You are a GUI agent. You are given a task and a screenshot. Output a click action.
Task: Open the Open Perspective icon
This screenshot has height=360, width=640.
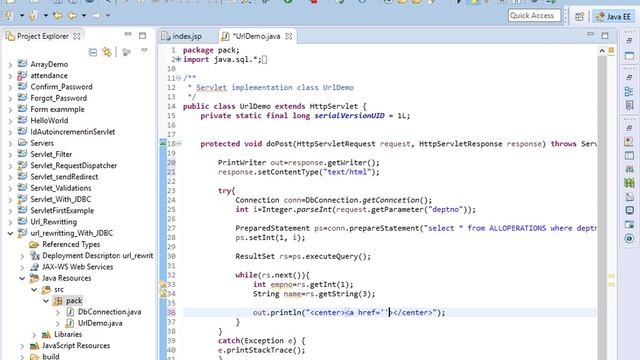(x=579, y=16)
